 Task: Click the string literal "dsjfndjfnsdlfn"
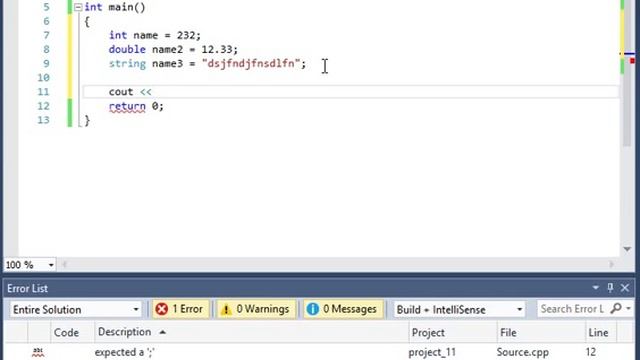251,63
